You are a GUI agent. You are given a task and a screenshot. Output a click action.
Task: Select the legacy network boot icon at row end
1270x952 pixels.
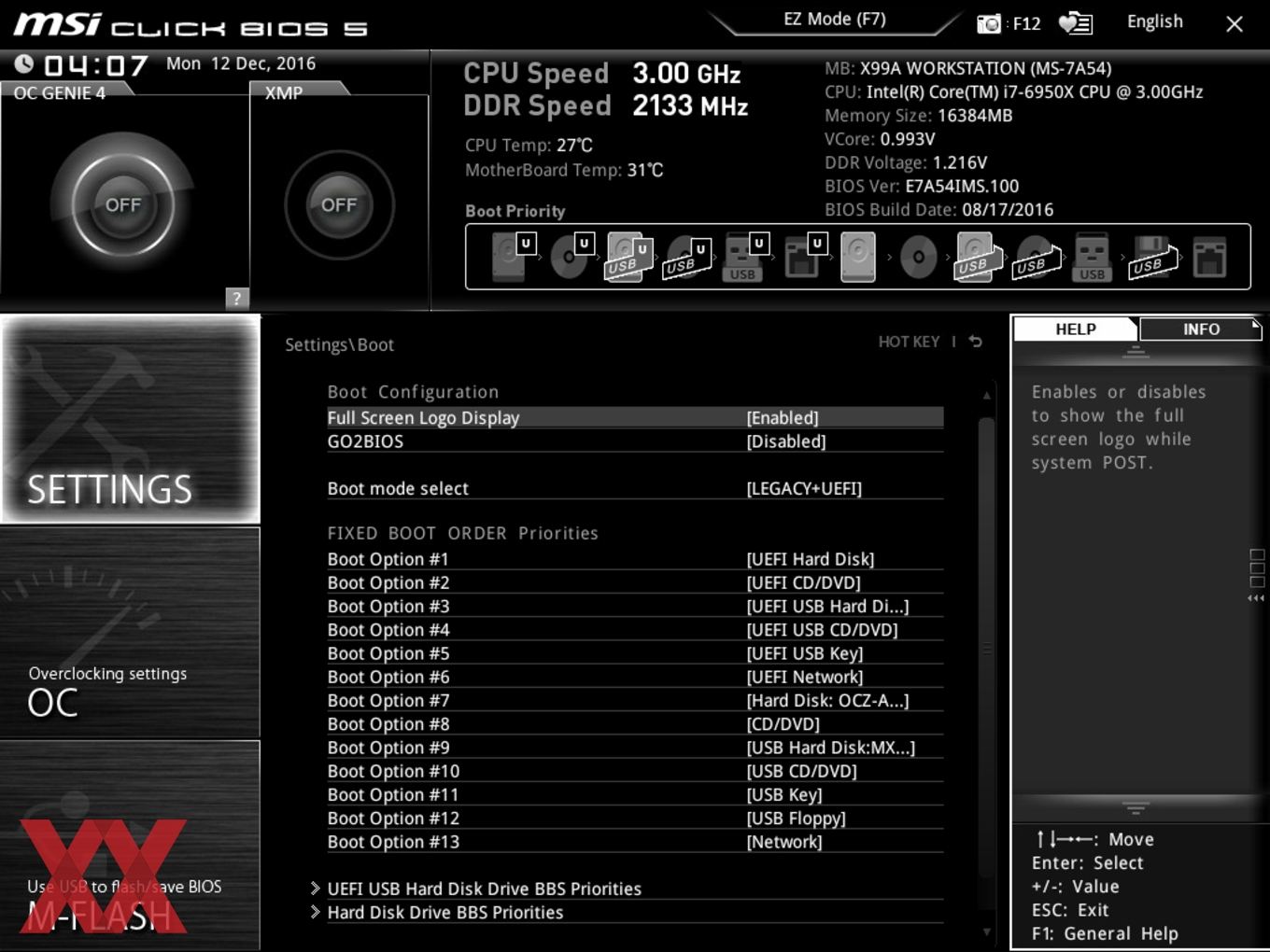tap(1209, 257)
